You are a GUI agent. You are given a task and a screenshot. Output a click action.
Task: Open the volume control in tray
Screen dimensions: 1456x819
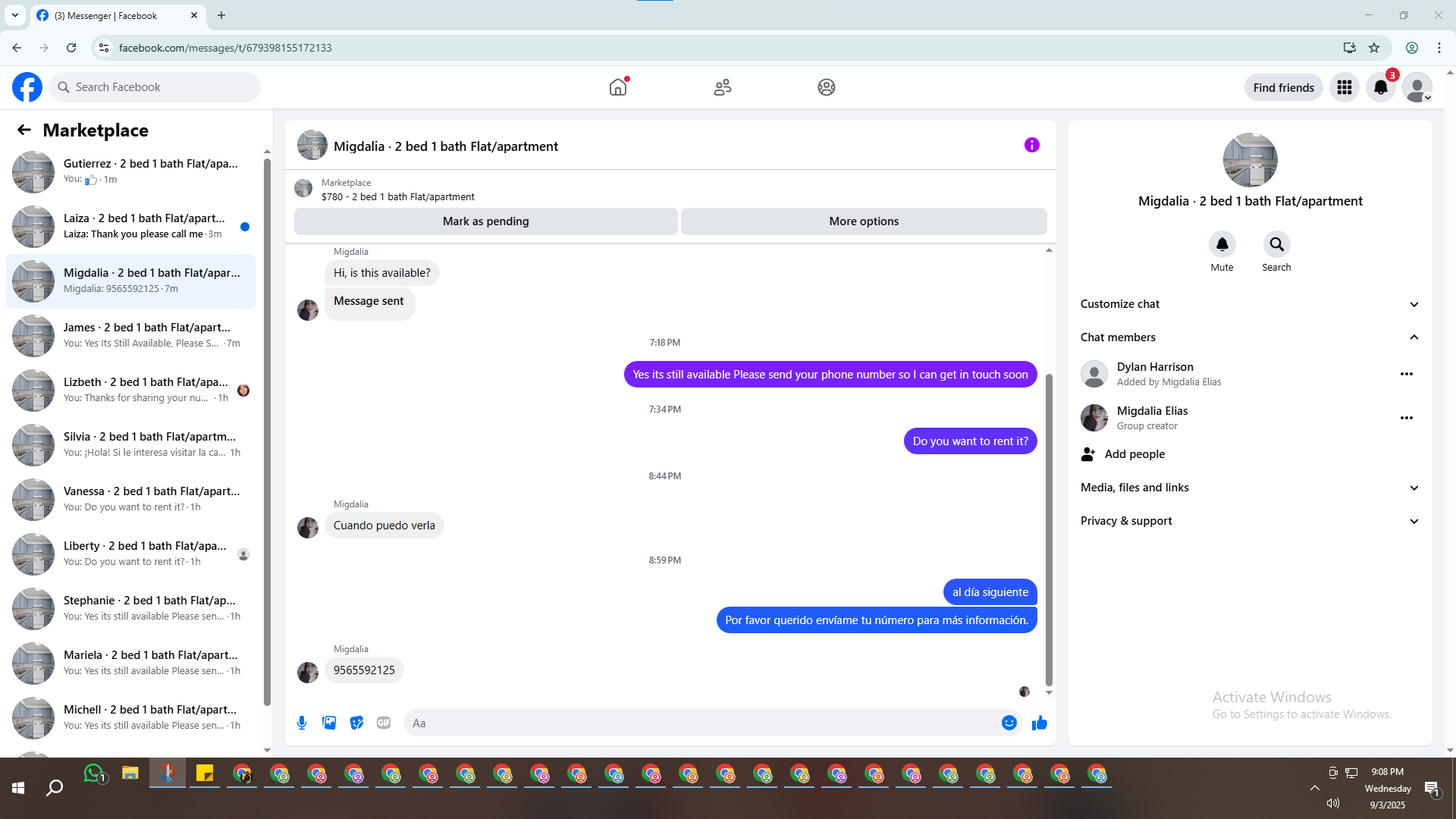[x=1333, y=803]
